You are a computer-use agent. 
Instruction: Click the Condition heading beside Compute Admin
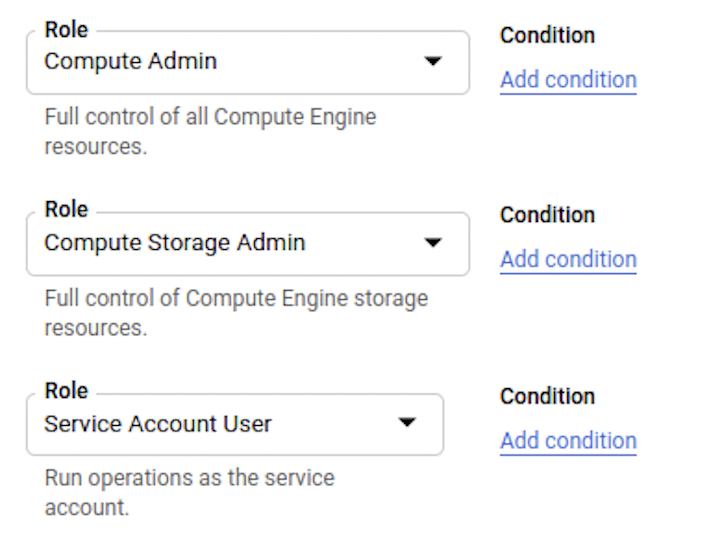547,36
